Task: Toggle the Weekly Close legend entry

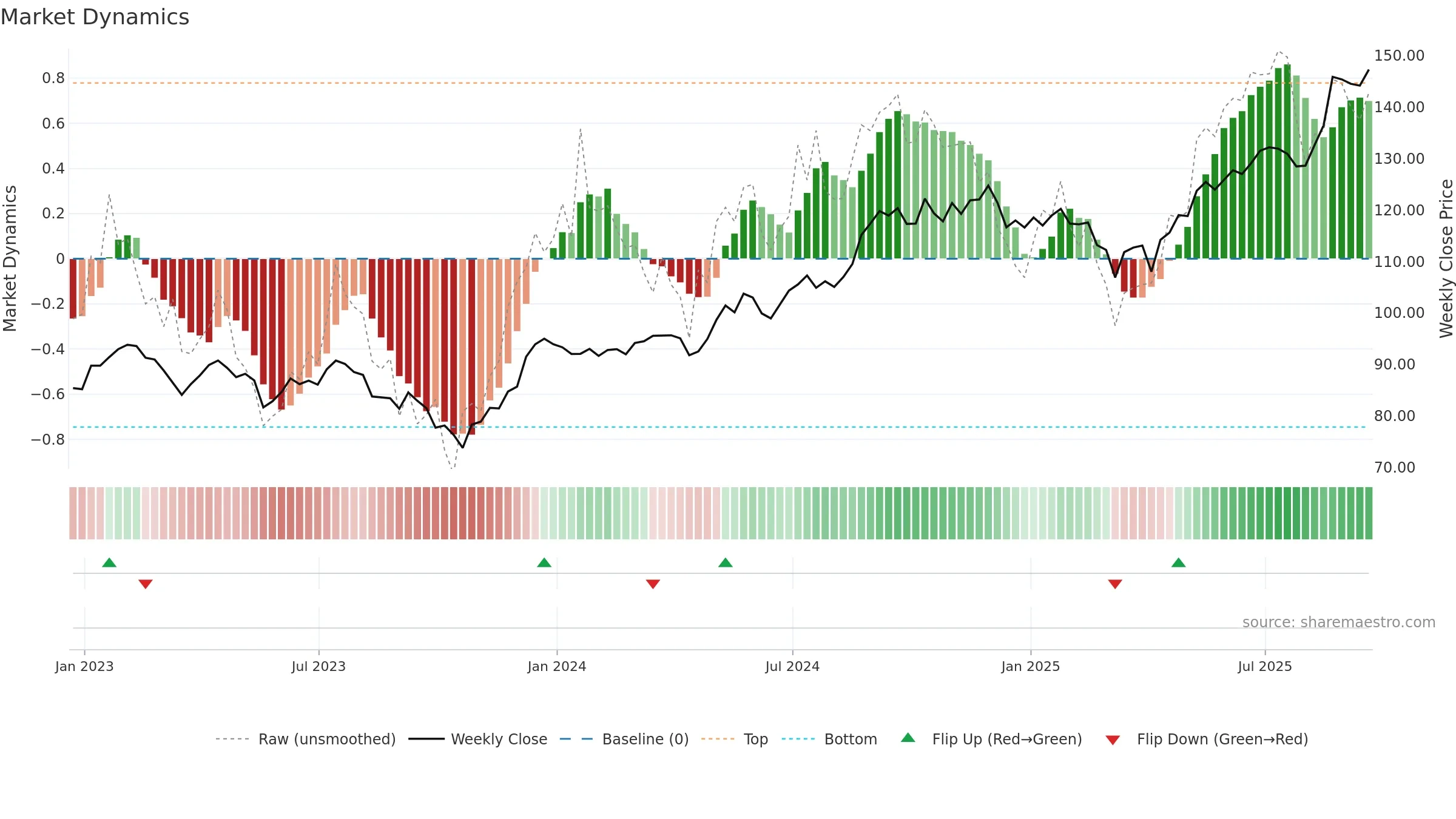Action: tap(477, 739)
